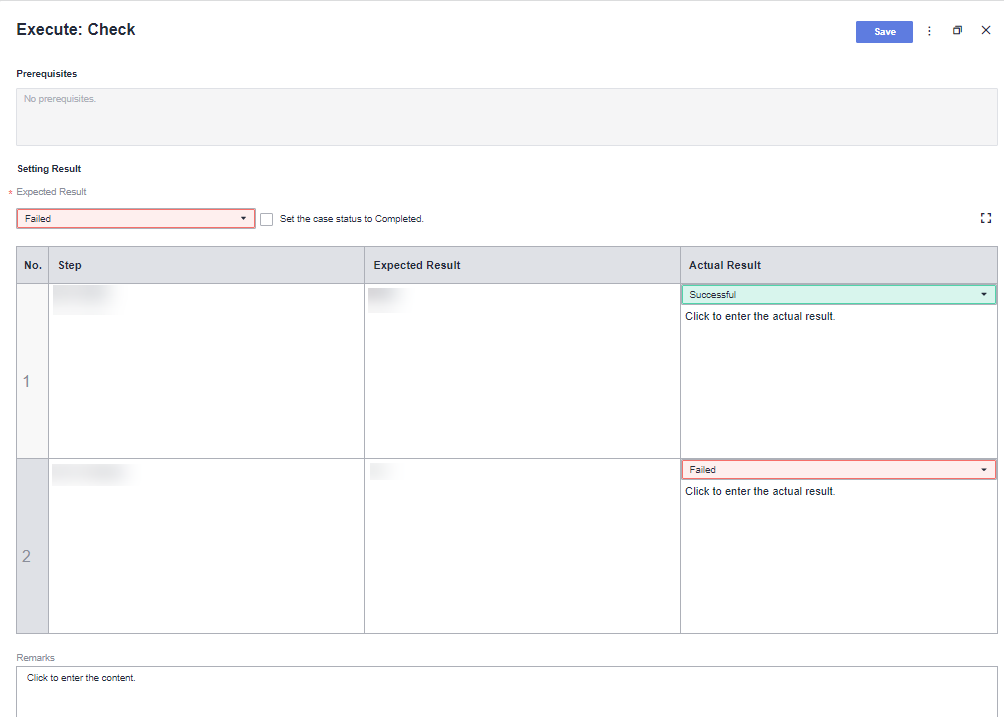Click the Prerequisites text box
The height and width of the screenshot is (717, 1004).
(x=506, y=117)
